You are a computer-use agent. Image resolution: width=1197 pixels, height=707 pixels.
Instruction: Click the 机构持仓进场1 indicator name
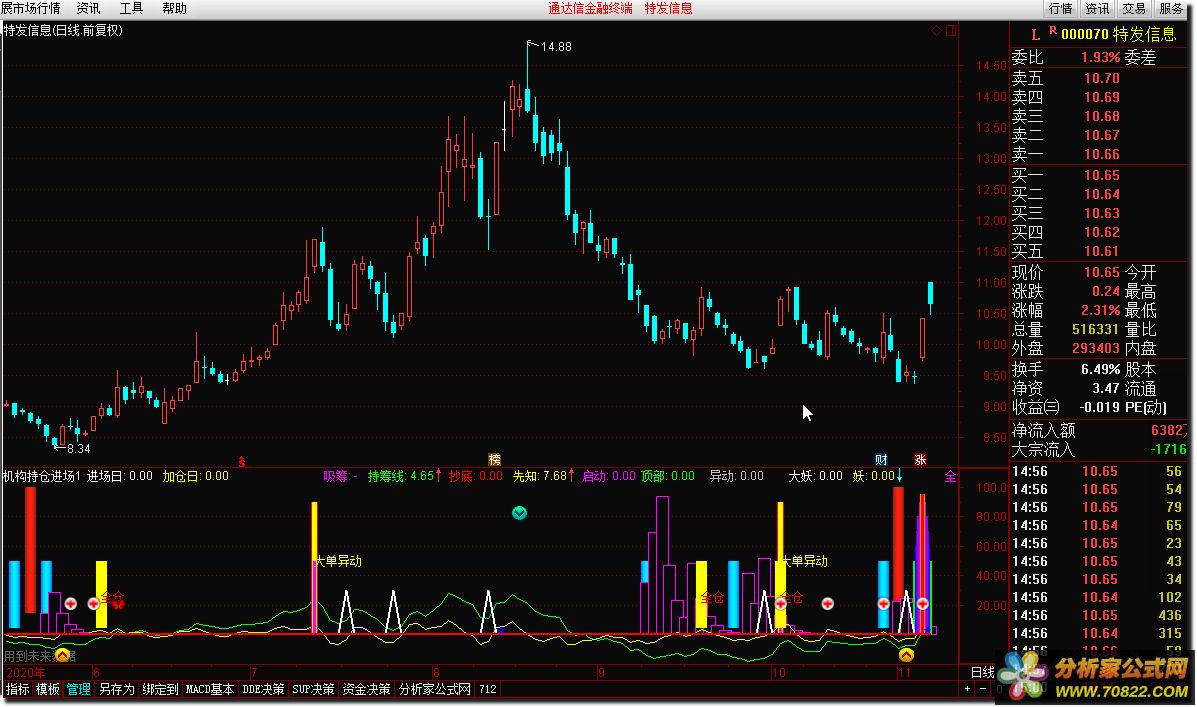(41, 476)
